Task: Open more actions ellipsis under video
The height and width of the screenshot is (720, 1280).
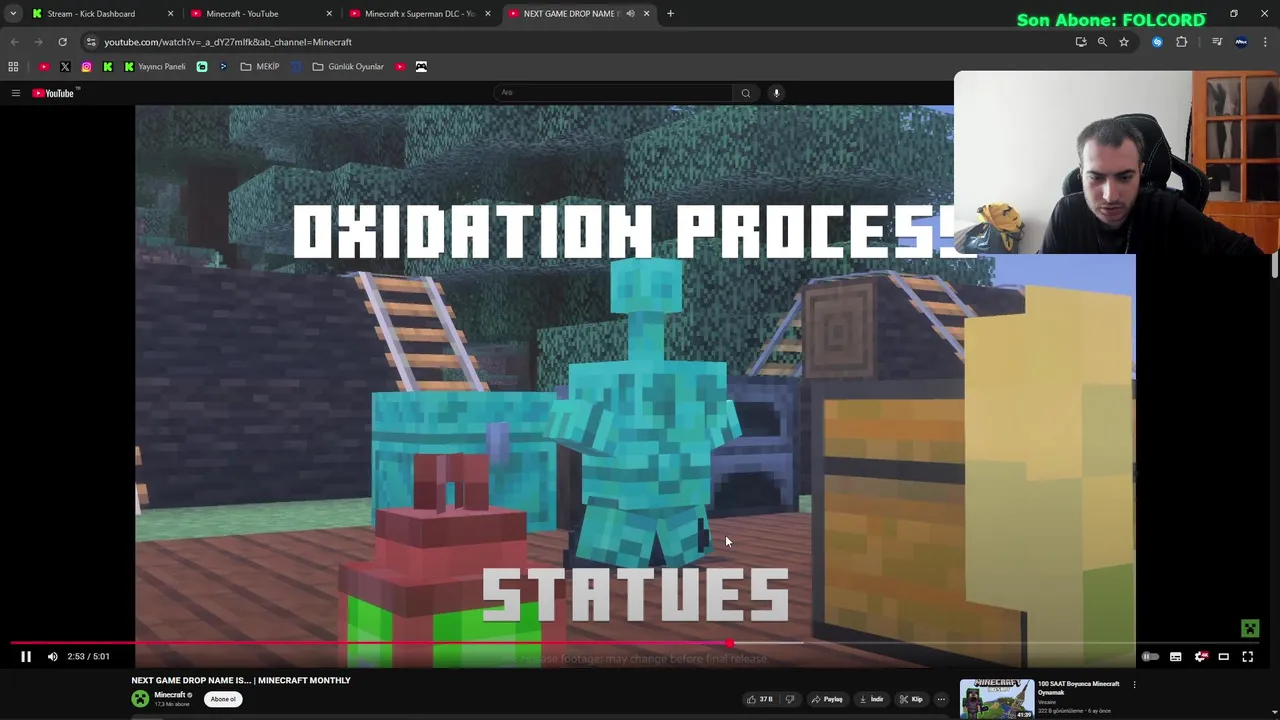Action: [941, 700]
